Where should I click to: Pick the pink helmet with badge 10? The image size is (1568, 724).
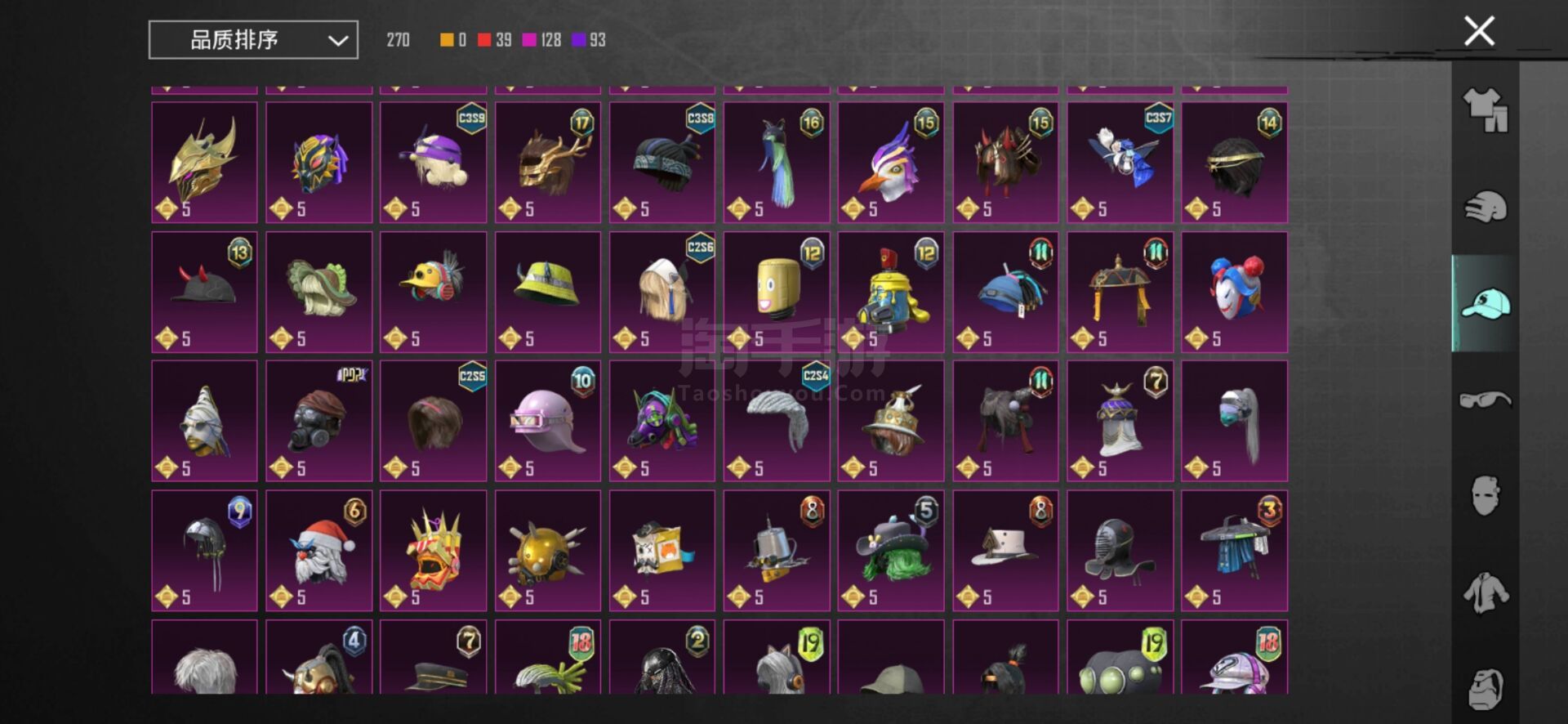[x=548, y=421]
